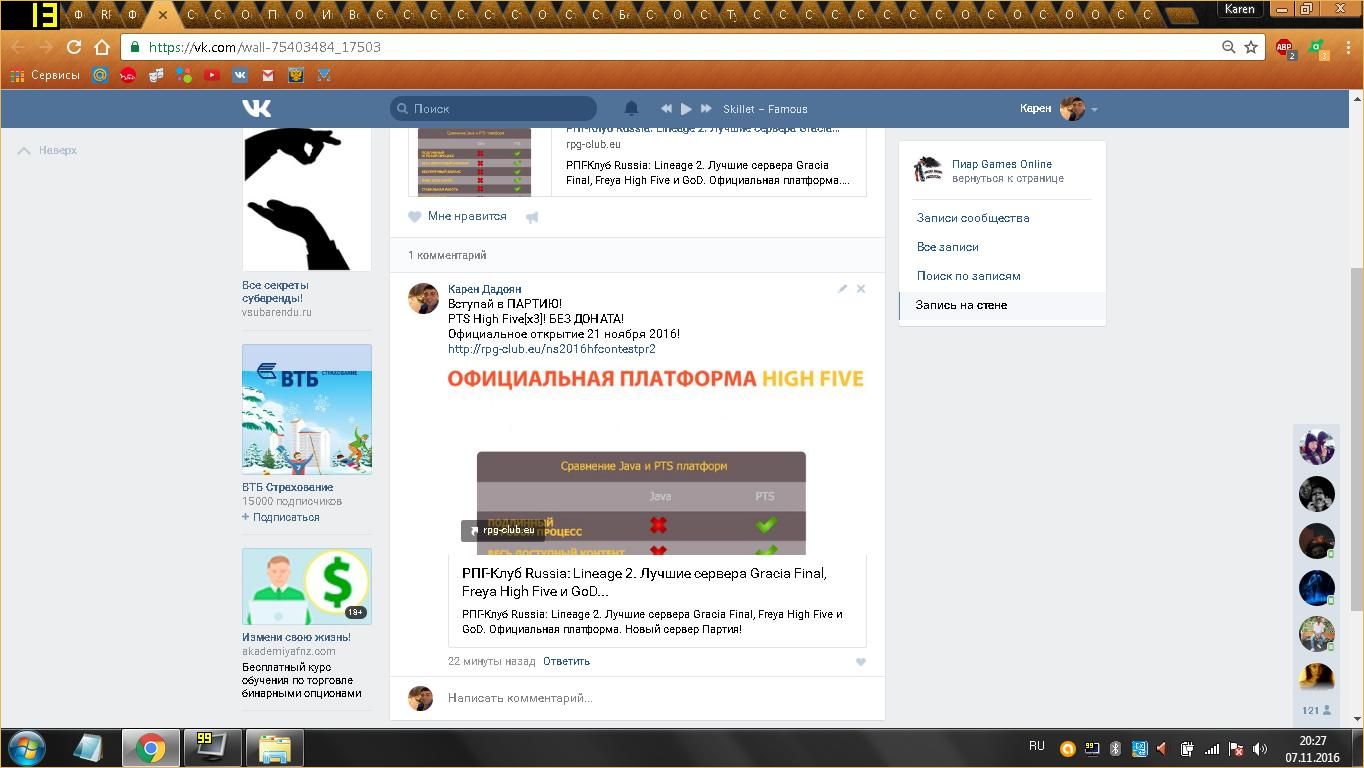Click the VK logo in the header

click(x=256, y=108)
